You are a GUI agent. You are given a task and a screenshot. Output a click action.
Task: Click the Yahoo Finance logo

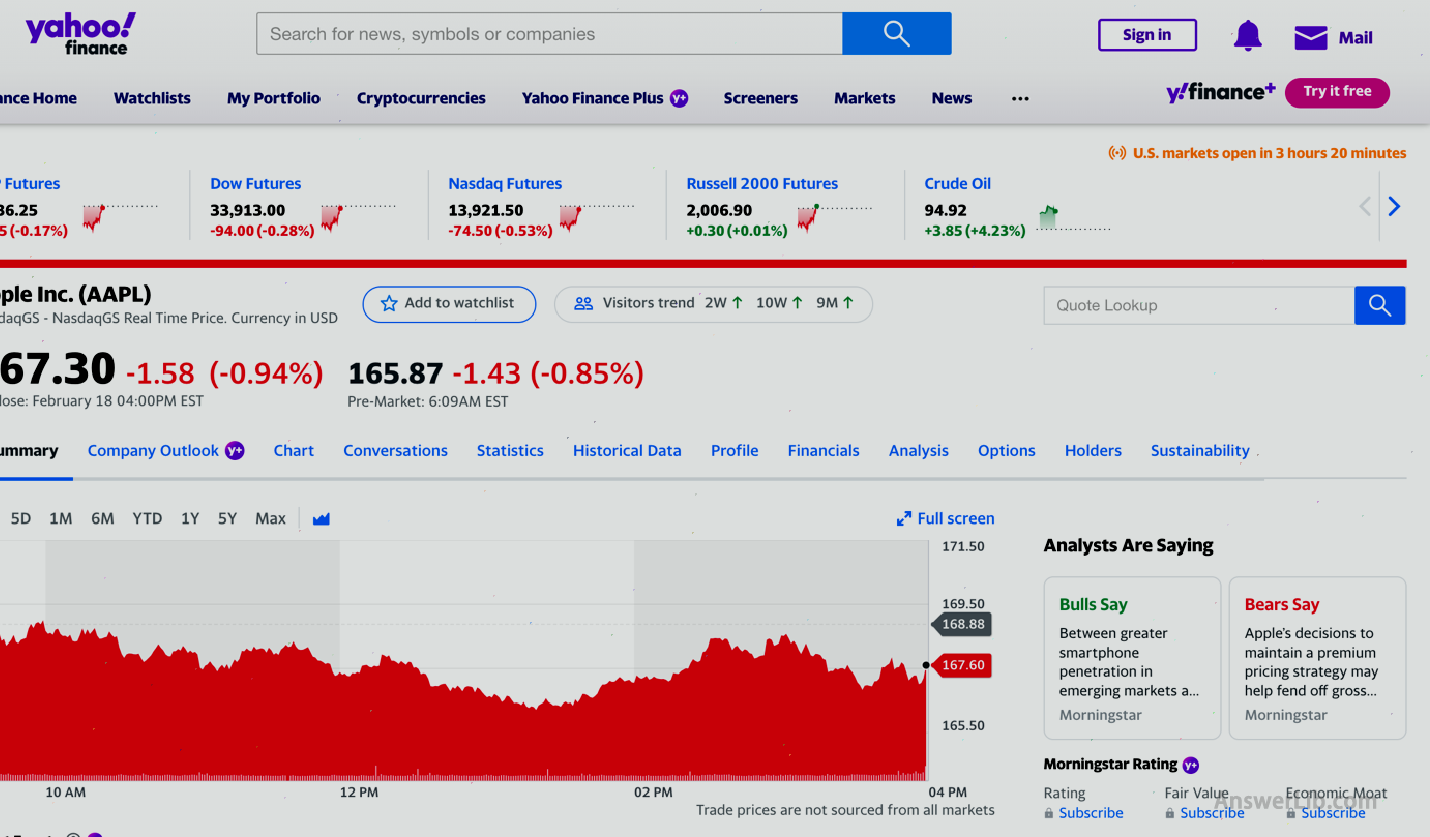(x=81, y=35)
